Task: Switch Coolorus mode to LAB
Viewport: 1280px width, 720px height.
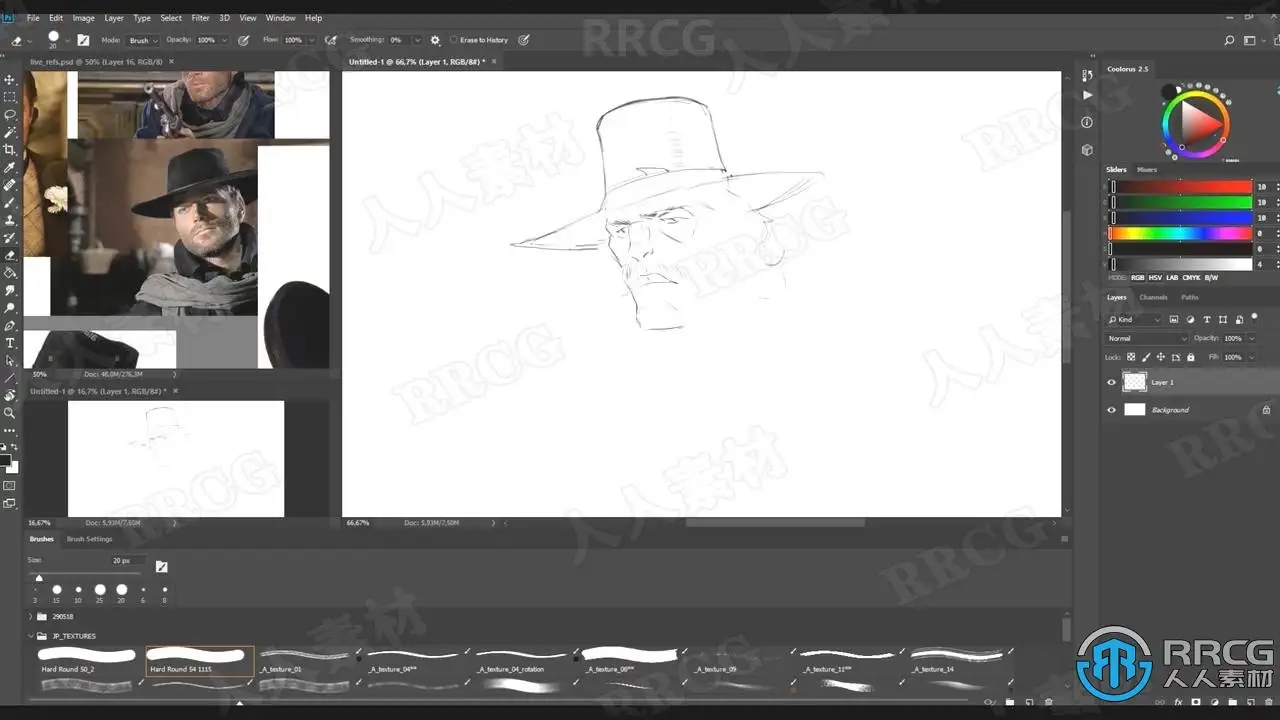Action: point(1173,278)
